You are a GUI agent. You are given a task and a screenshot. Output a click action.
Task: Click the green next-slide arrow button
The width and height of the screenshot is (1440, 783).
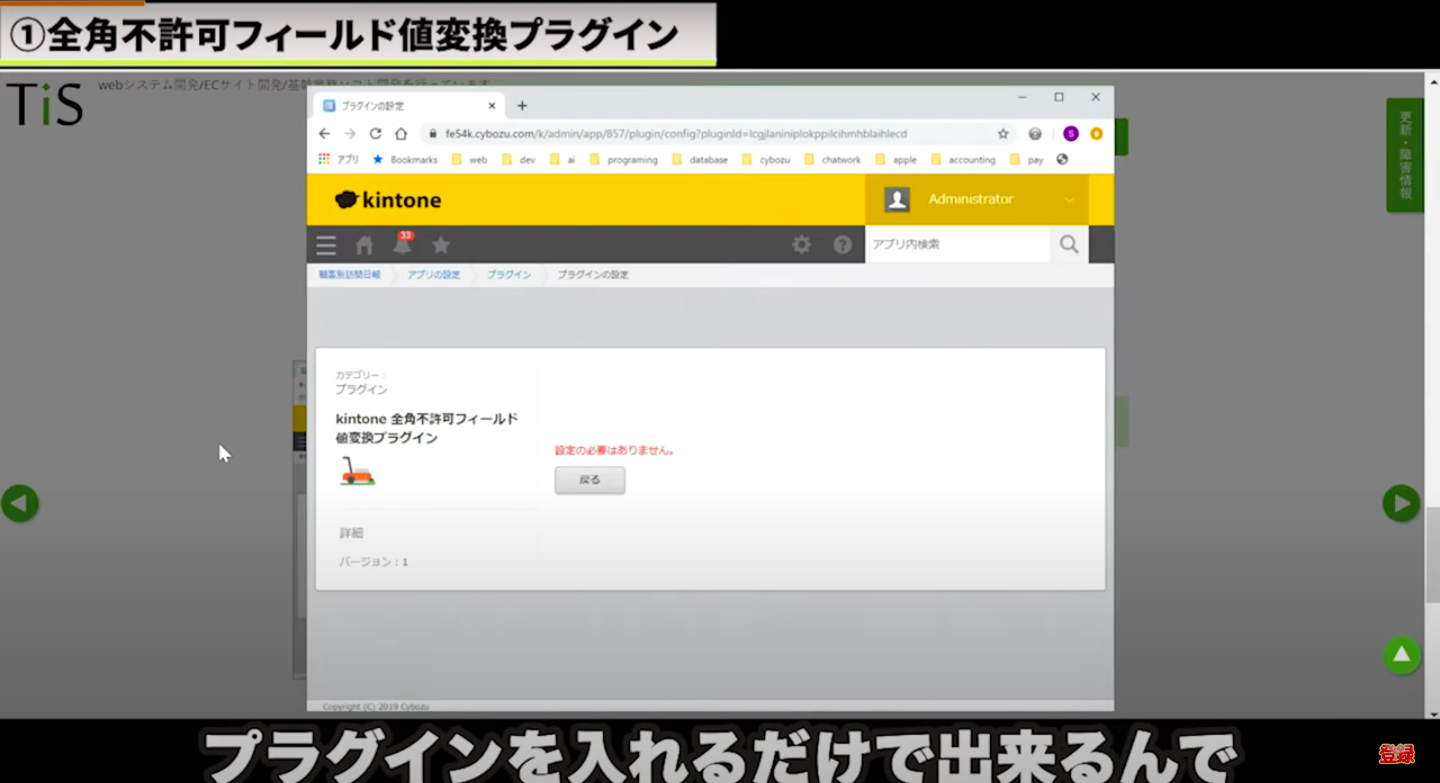point(1400,503)
